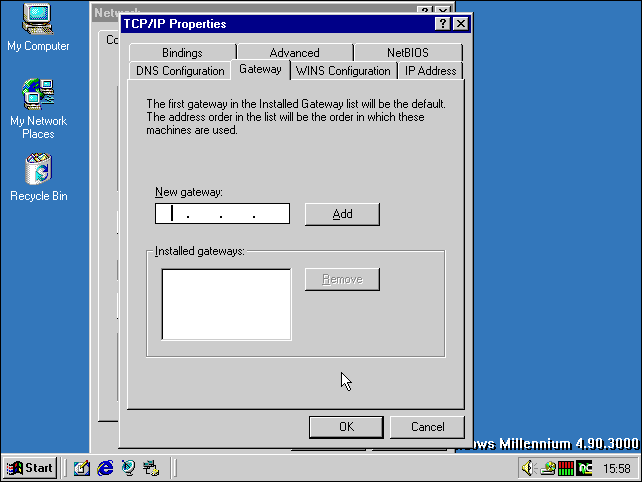Click the help question mark button
This screenshot has width=642, height=482.
coord(443,24)
